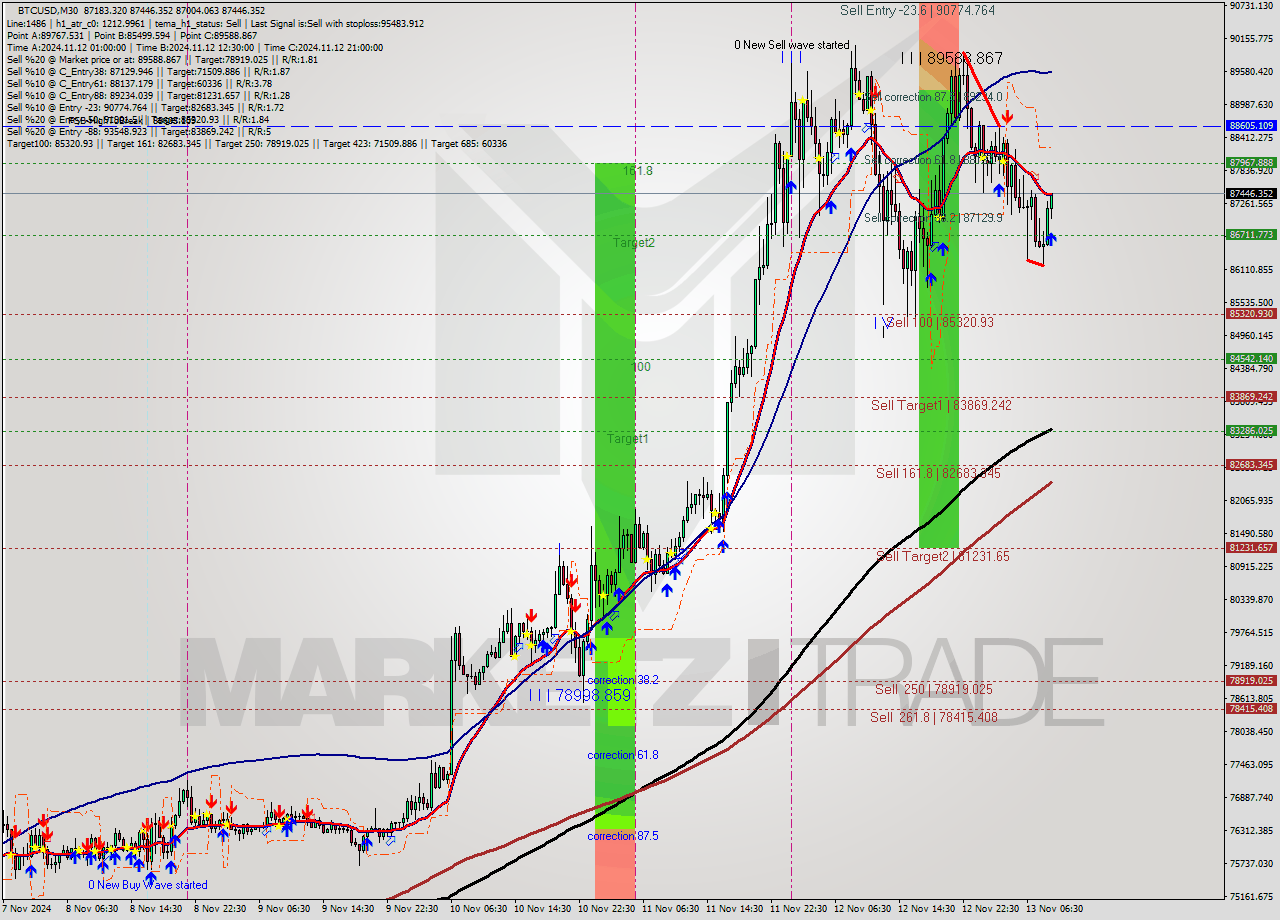Image resolution: width=1280 pixels, height=920 pixels.
Task: Click the red 83869.242 price tag
Action: click(x=1251, y=396)
